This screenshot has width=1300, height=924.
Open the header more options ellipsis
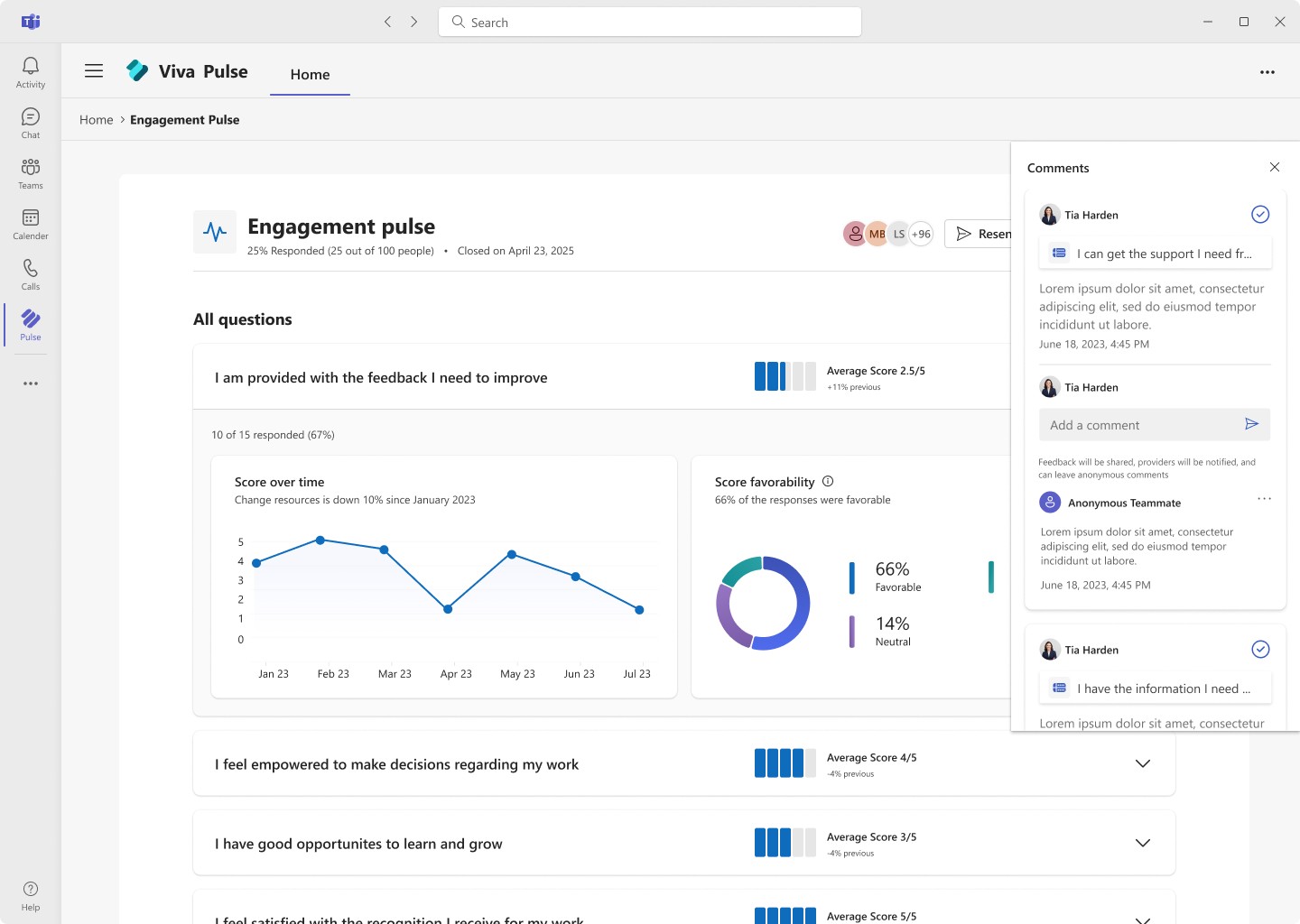[x=1267, y=72]
